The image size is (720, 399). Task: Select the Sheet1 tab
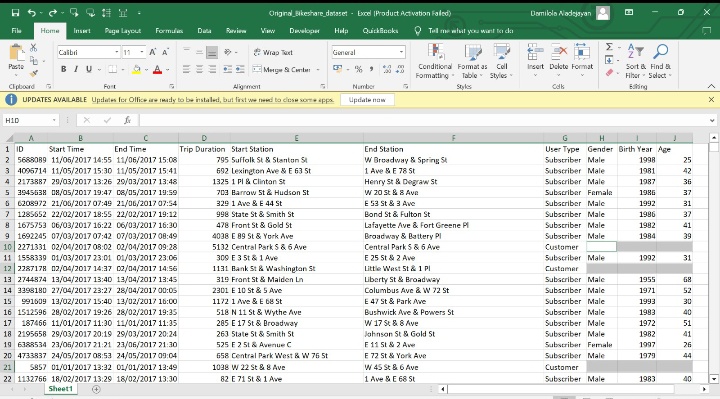[x=61, y=389]
